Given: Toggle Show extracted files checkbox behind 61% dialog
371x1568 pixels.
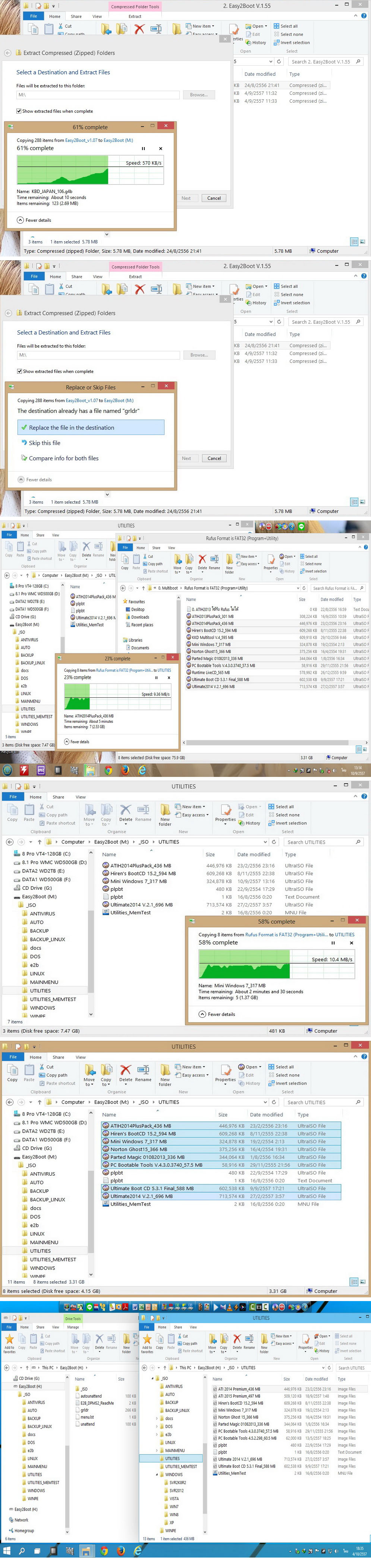Looking at the screenshot, I should pos(19,111).
